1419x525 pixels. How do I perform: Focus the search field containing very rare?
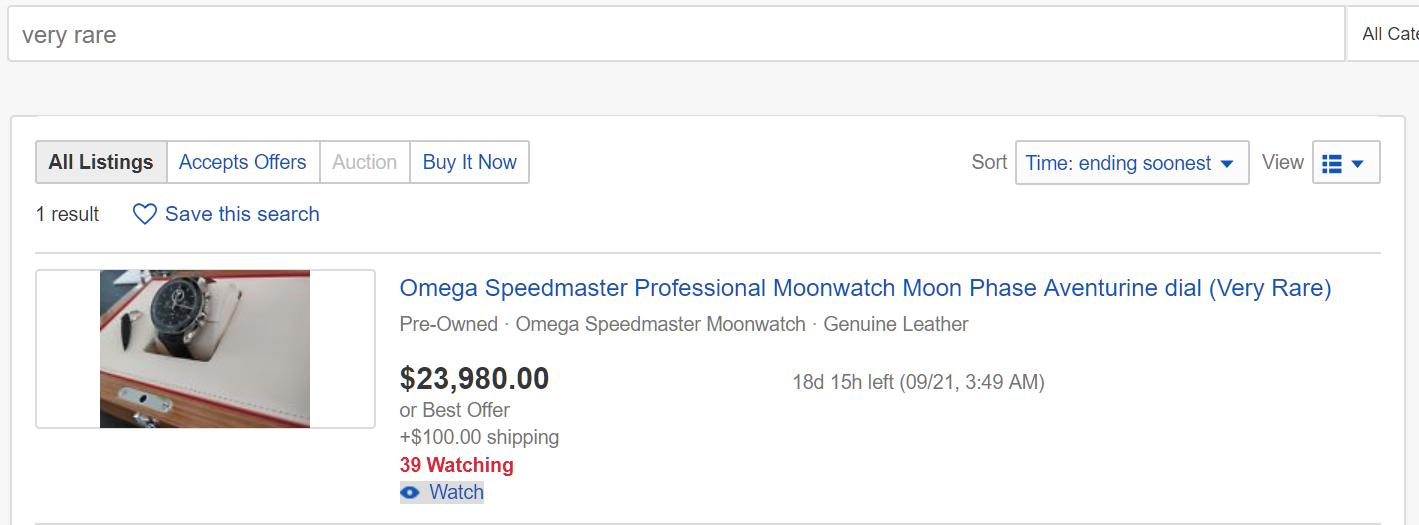[x=676, y=35]
